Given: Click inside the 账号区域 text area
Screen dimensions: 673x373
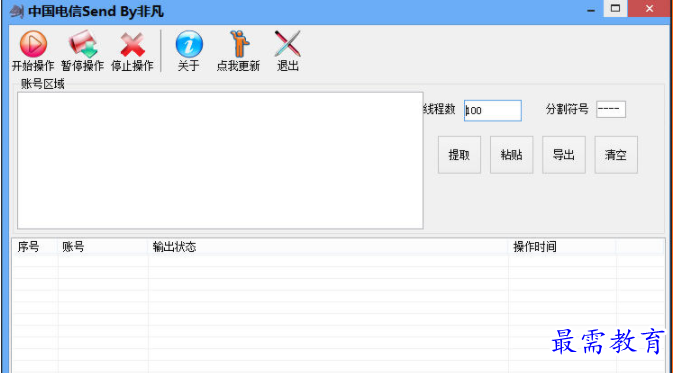Looking at the screenshot, I should [x=220, y=161].
